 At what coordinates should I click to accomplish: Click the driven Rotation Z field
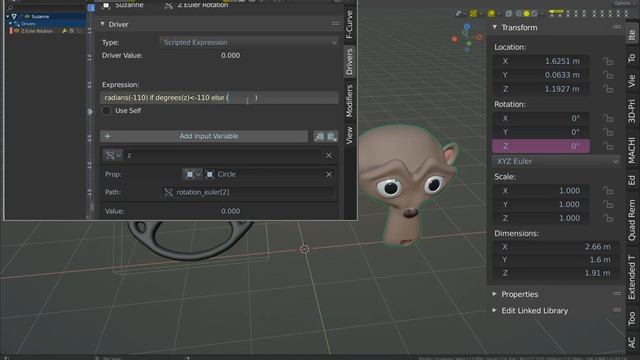pyautogui.click(x=541, y=146)
